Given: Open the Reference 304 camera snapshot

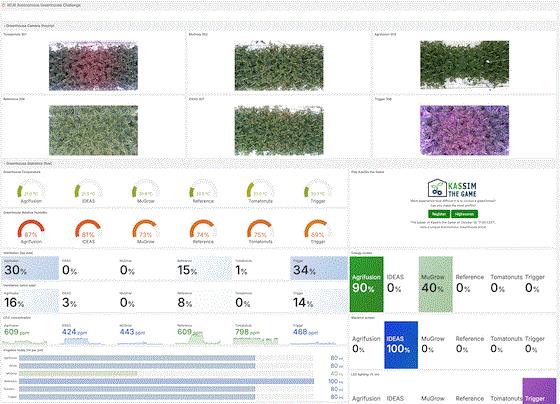Looking at the screenshot, I should (x=93, y=130).
